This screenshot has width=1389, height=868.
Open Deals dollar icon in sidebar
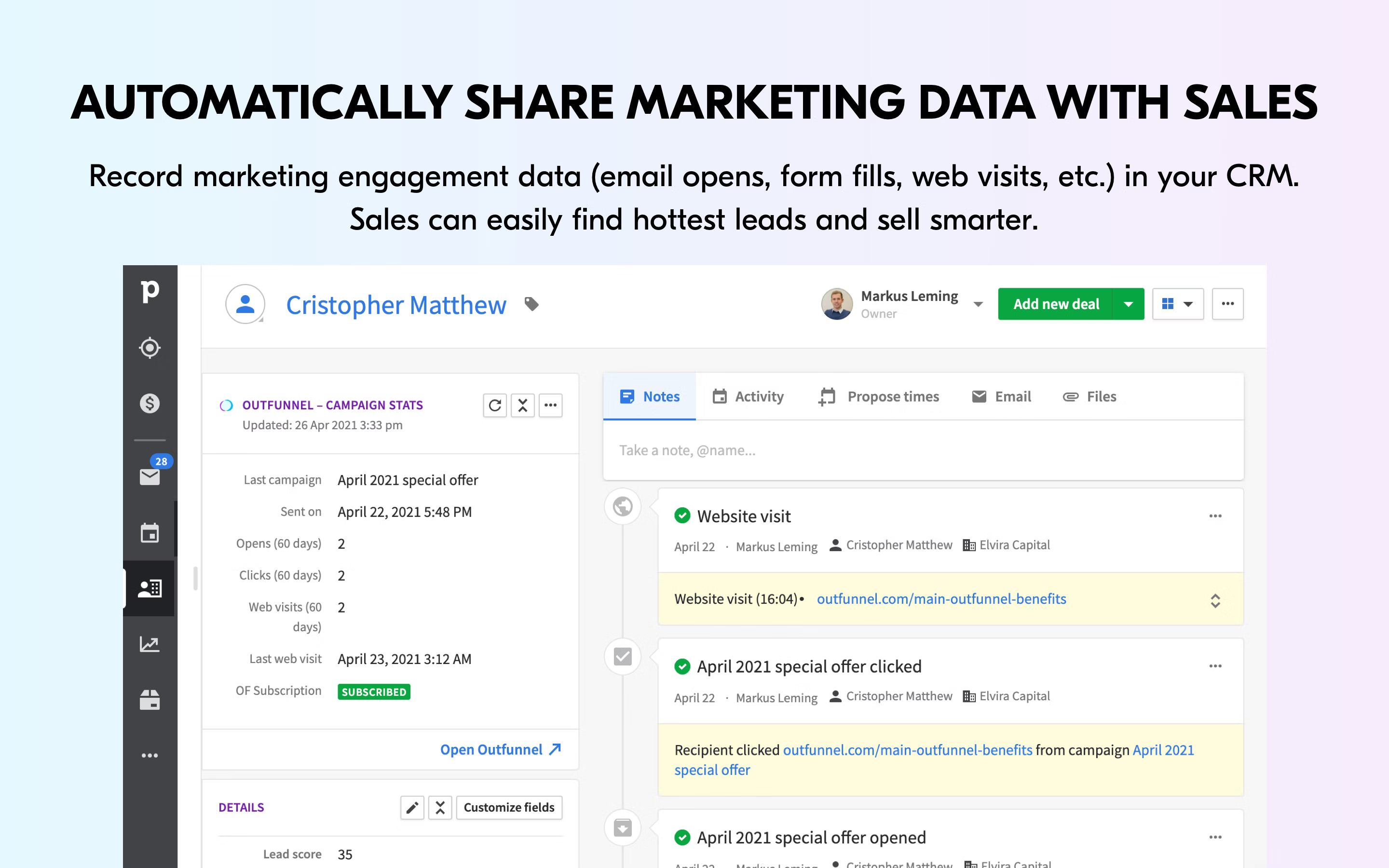click(149, 403)
